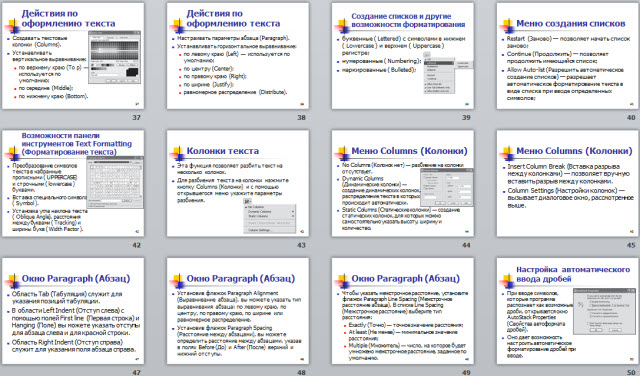Pick the 'Колонки текста' slide thumbnail

[238, 183]
